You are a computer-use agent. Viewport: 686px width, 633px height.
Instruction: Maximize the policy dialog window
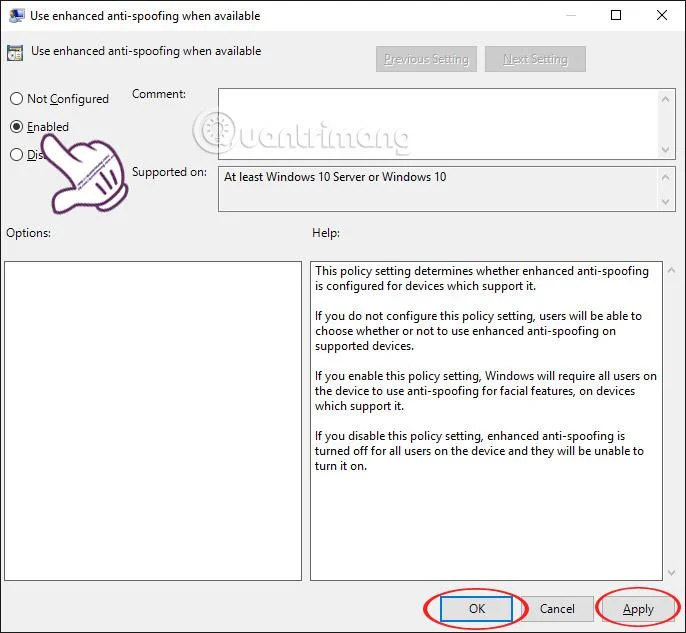[616, 15]
